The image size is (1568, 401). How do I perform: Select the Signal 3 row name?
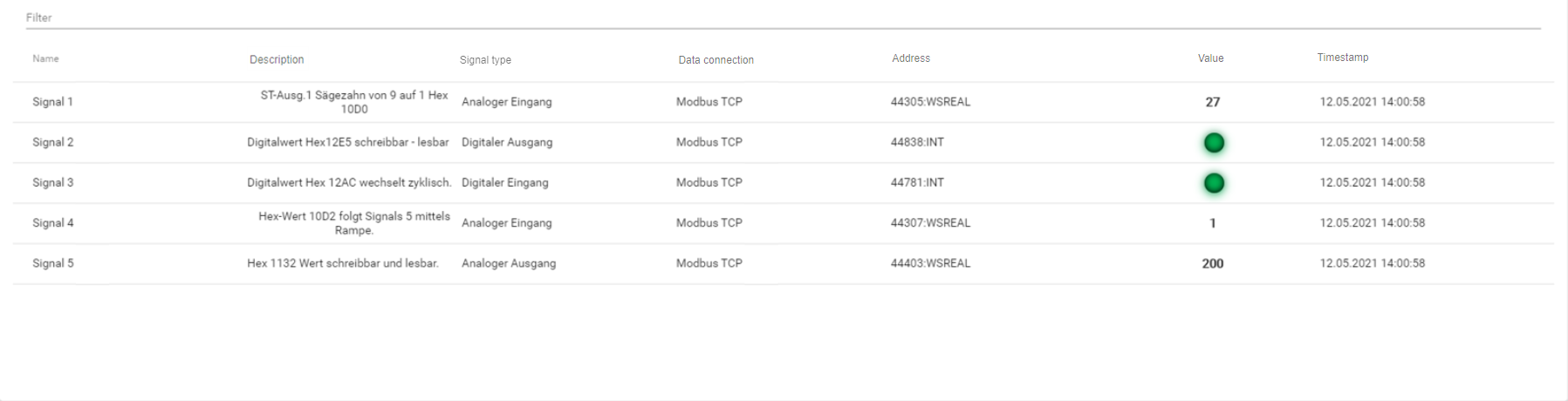coord(53,183)
